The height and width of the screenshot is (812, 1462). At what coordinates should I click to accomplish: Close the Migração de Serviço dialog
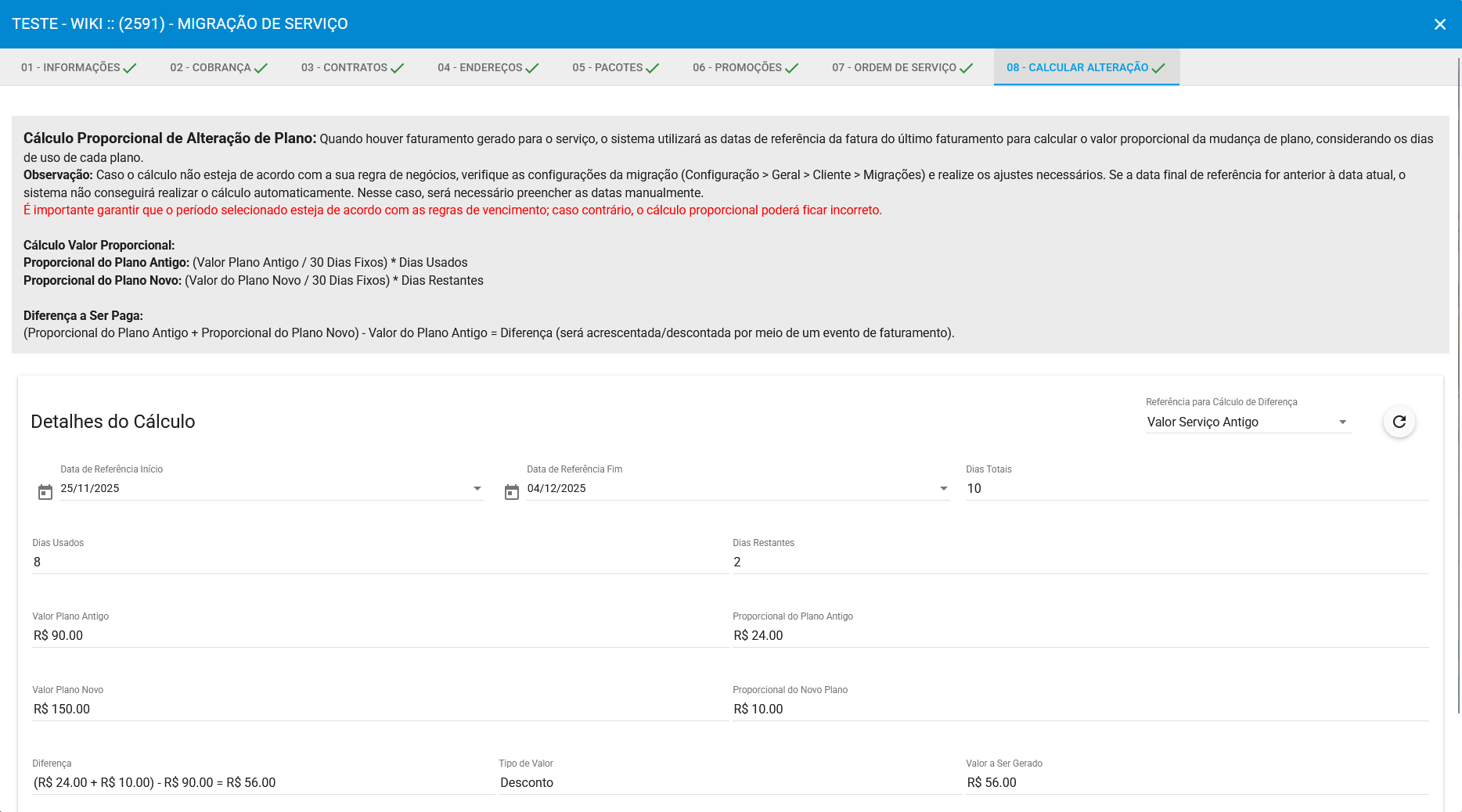[x=1439, y=24]
